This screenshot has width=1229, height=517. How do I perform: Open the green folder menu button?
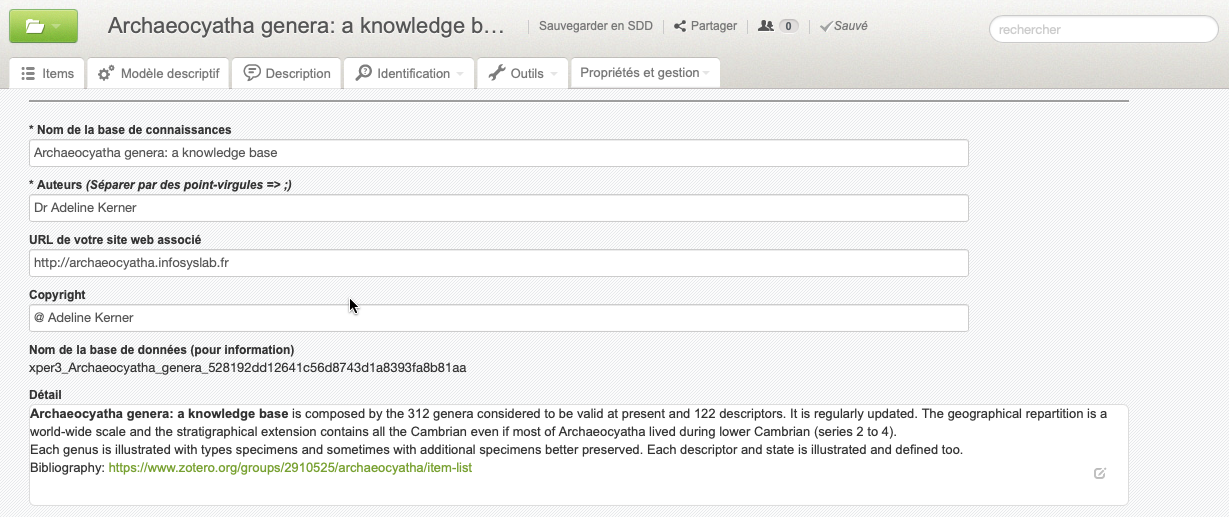[x=43, y=27]
